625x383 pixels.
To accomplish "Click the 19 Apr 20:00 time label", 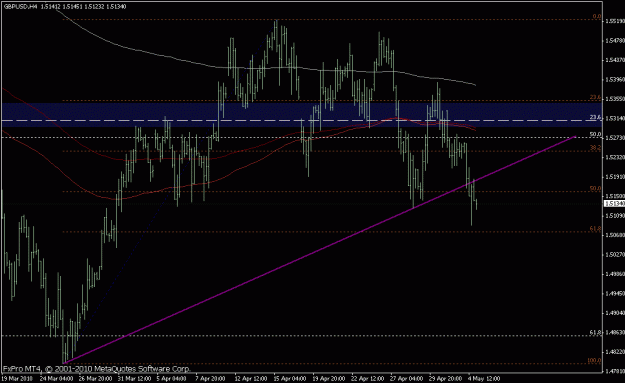I will pyautogui.click(x=329, y=378).
